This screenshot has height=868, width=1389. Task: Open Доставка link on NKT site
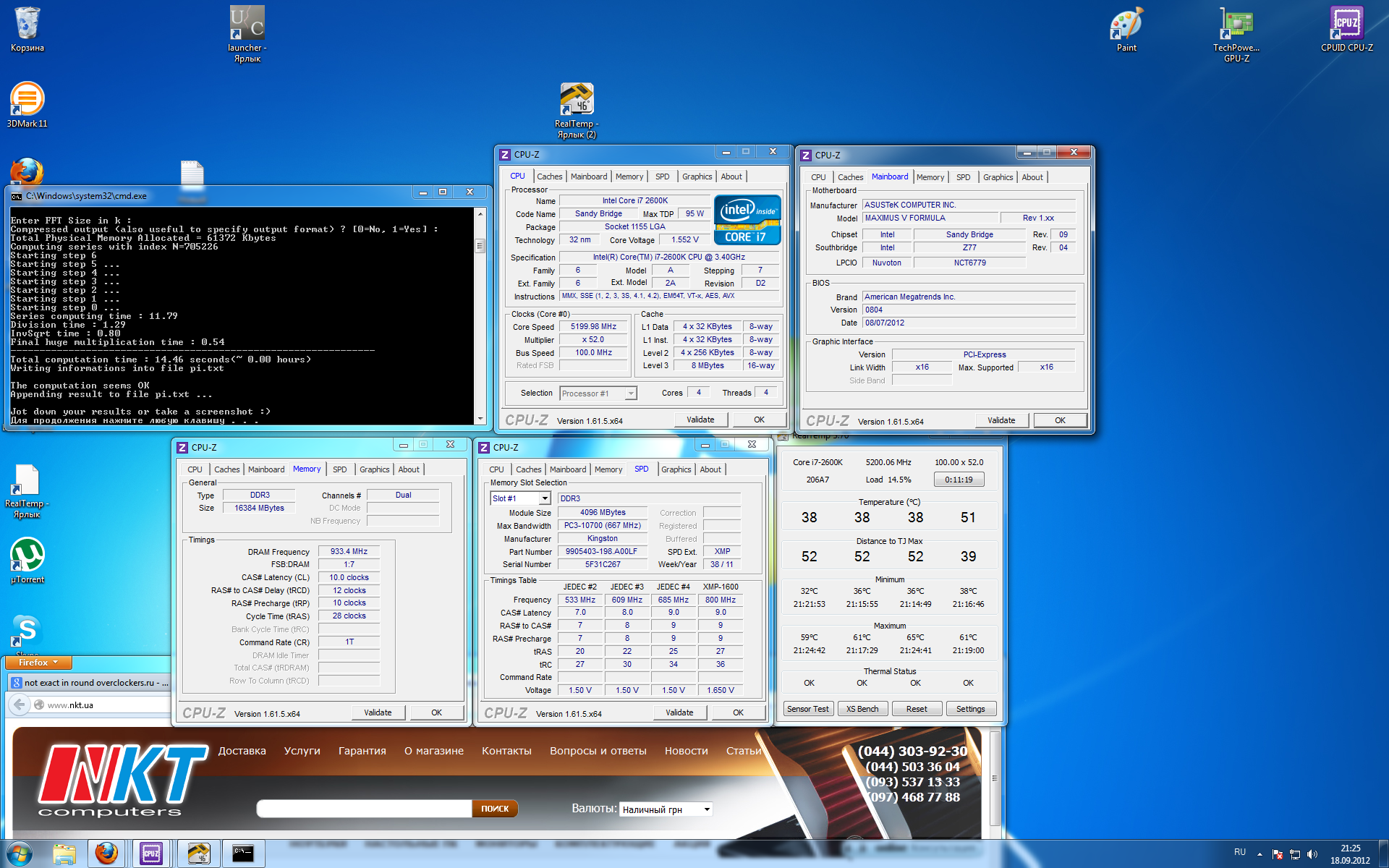242,751
